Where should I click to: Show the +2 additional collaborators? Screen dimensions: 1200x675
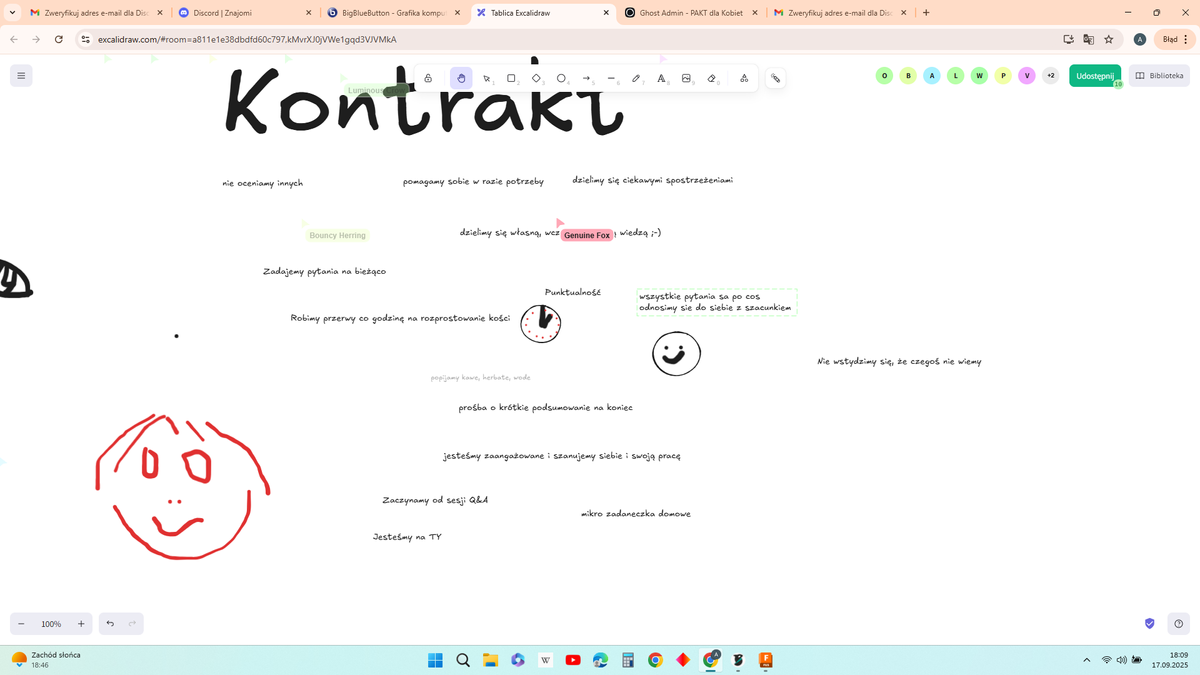pyautogui.click(x=1050, y=76)
